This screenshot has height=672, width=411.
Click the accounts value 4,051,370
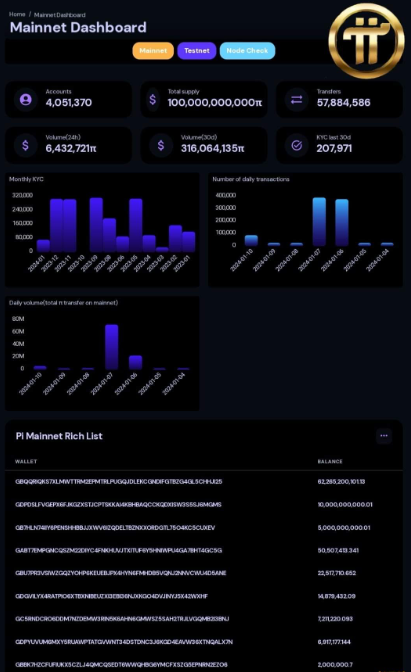(69, 102)
